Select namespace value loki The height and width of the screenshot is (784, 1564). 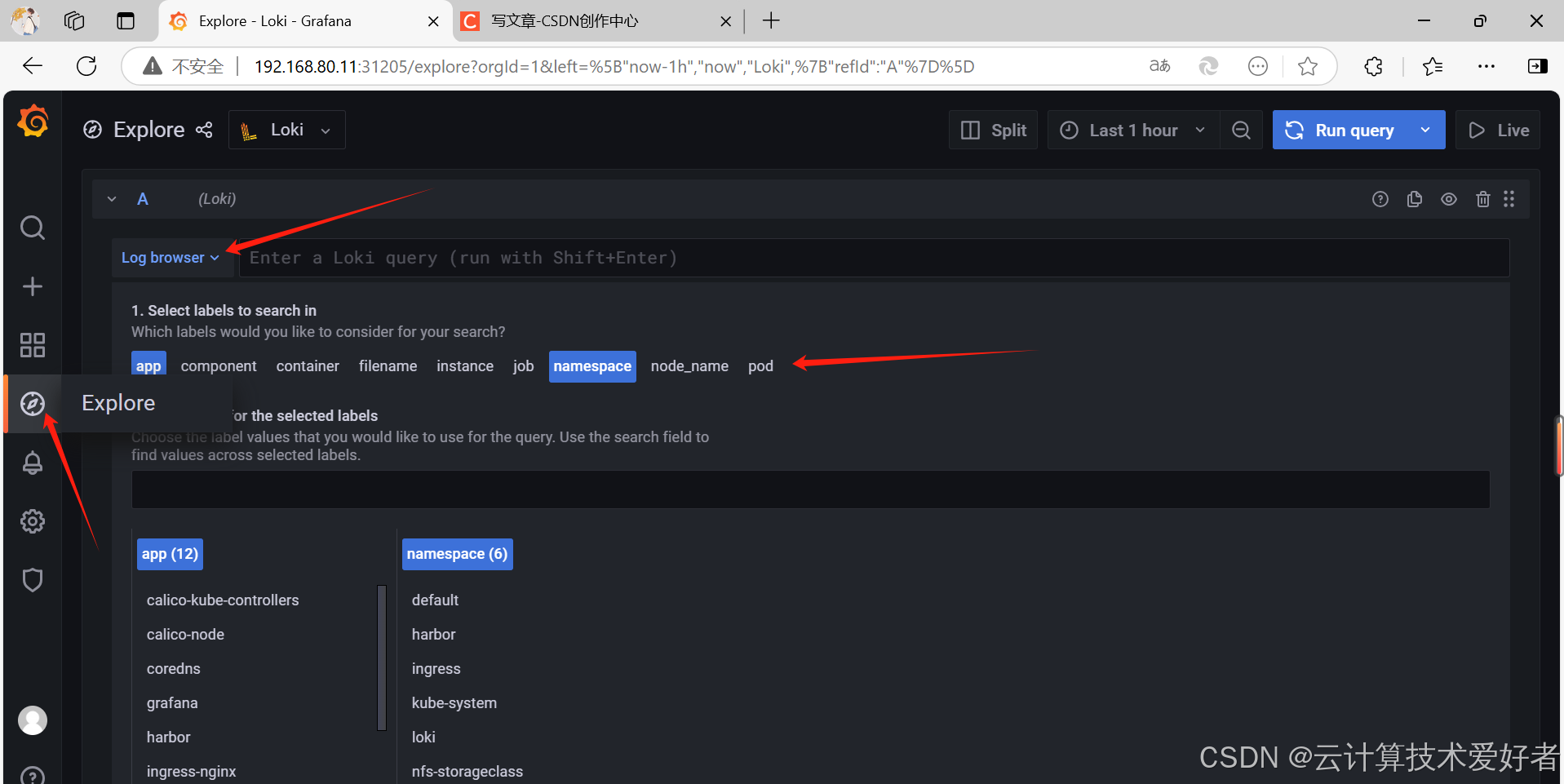[x=423, y=737]
